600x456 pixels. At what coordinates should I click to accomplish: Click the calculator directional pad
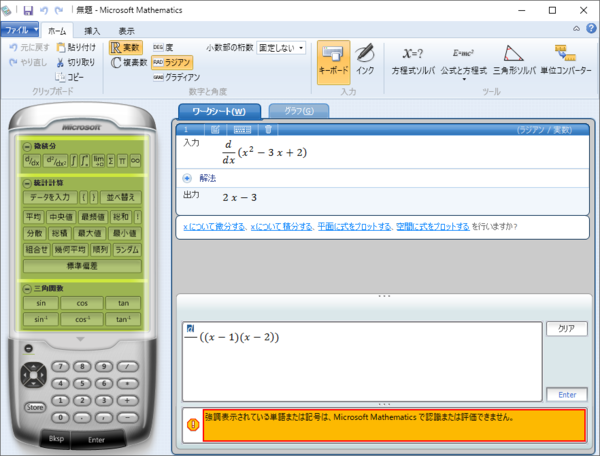pos(34,375)
